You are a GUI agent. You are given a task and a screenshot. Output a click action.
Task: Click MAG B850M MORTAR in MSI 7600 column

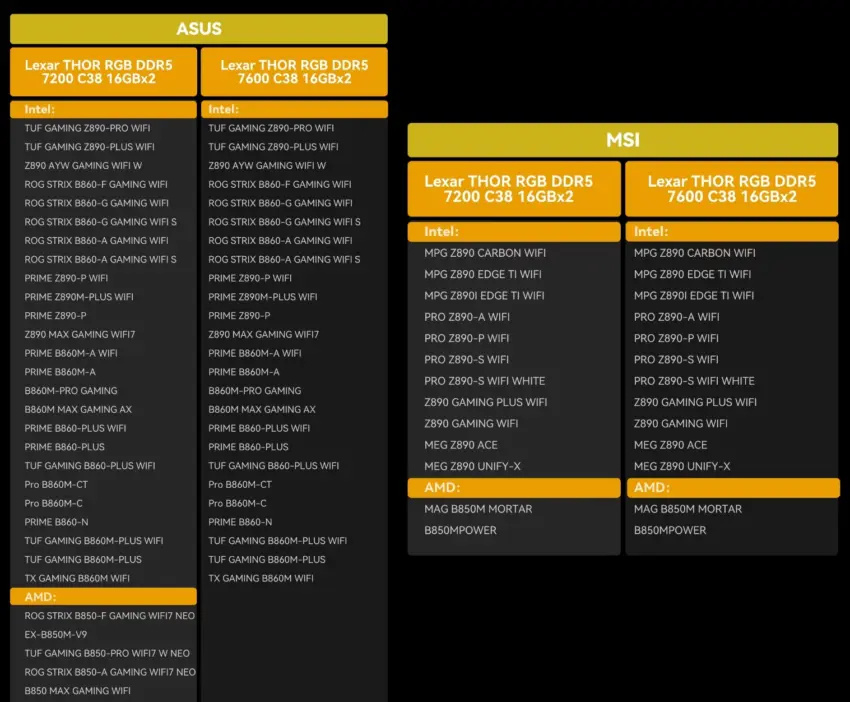click(688, 509)
